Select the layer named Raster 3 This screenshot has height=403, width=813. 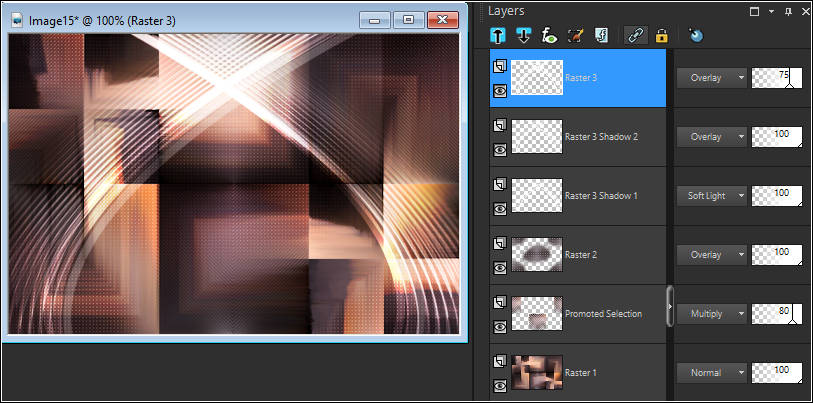pyautogui.click(x=581, y=78)
